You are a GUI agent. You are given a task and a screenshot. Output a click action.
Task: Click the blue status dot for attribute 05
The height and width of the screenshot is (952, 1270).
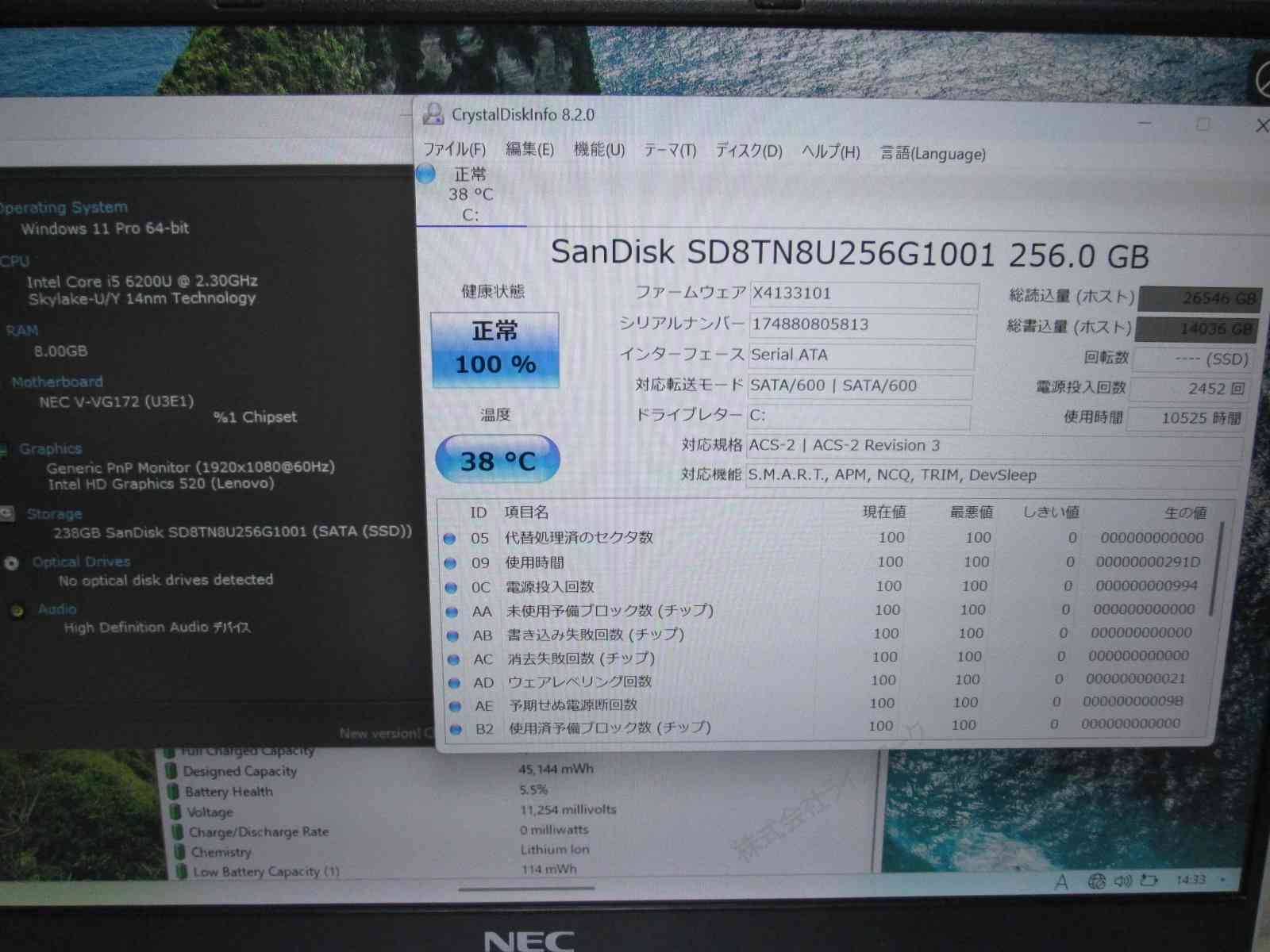(x=449, y=539)
